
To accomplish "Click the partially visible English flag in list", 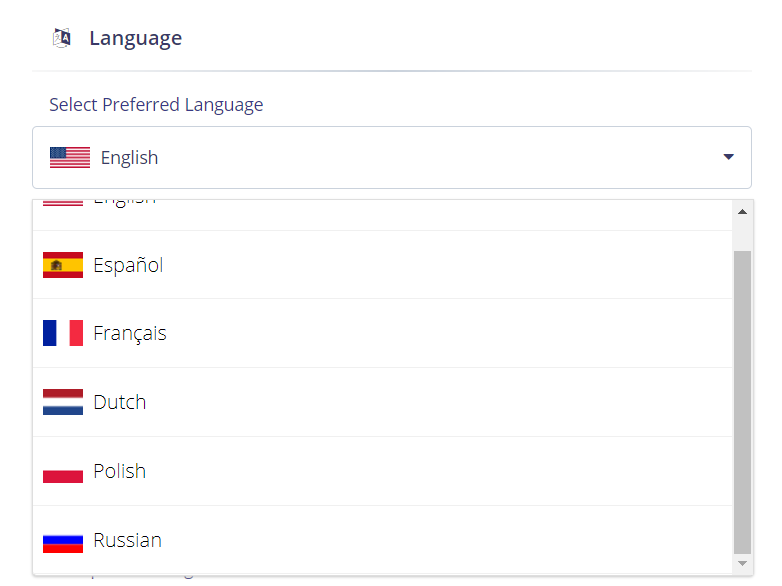I will tap(63, 203).
